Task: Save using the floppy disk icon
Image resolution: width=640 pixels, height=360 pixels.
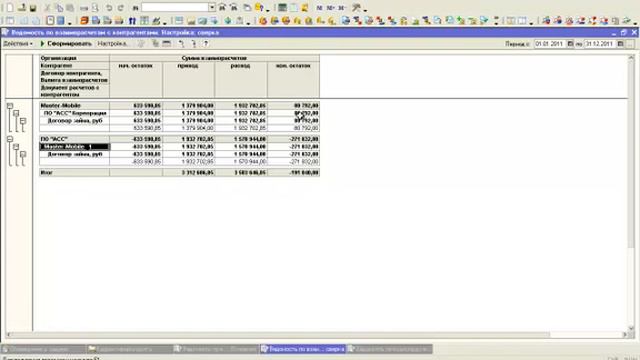Action: [x=33, y=8]
